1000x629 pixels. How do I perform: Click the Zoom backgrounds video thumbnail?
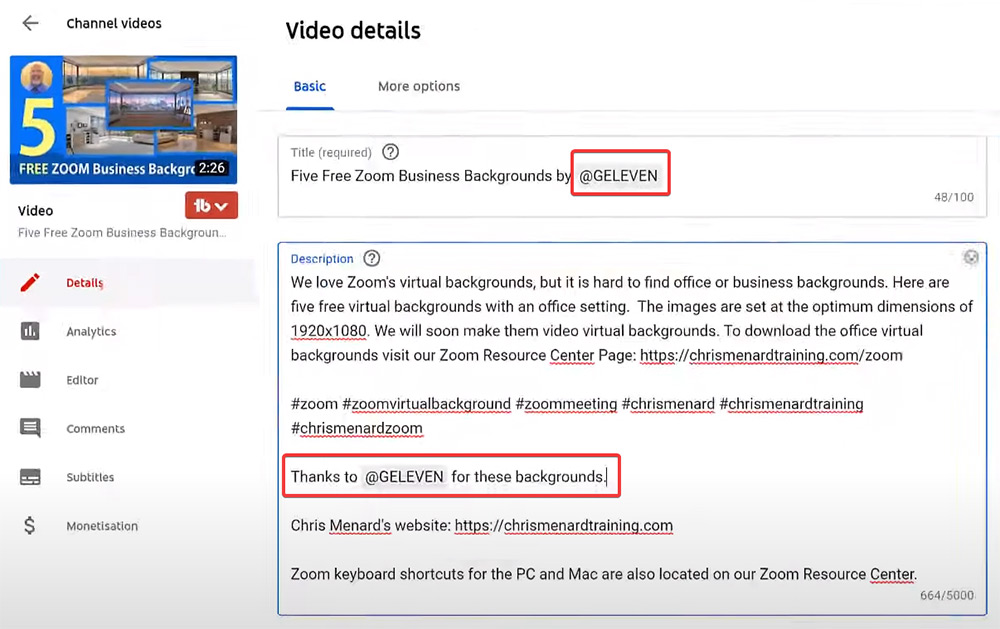[x=123, y=120]
